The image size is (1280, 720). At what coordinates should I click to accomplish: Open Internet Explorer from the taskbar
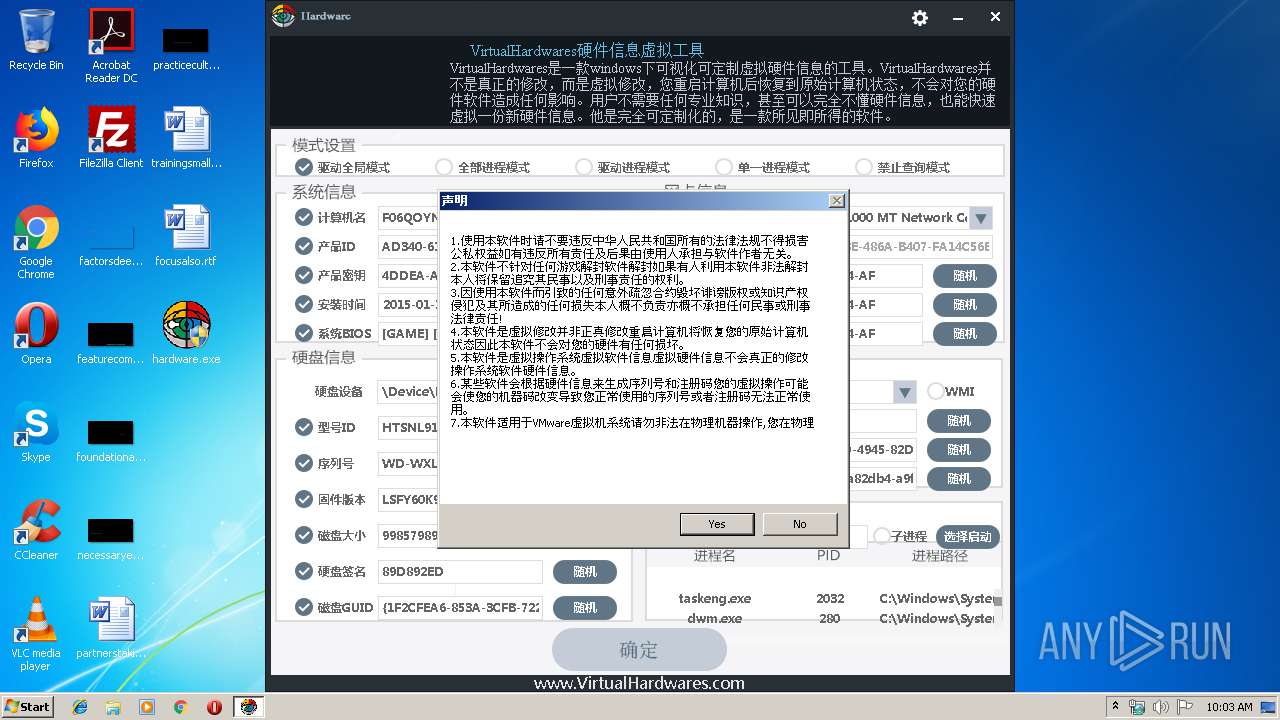tap(80, 707)
